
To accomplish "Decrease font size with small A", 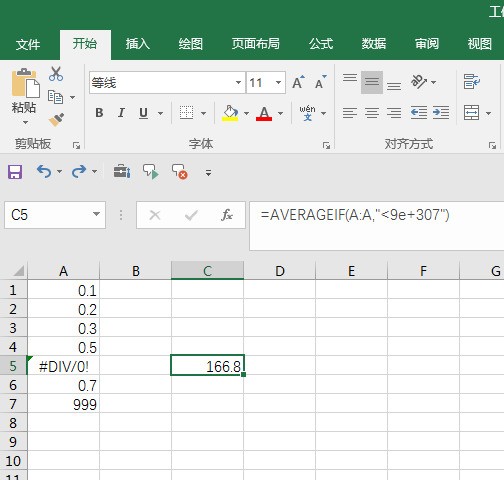I will click(x=321, y=82).
